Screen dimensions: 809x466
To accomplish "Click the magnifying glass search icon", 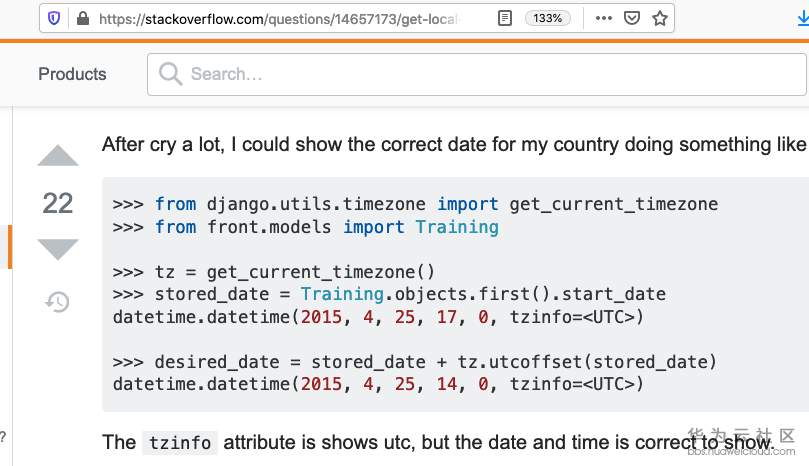I will tap(170, 74).
